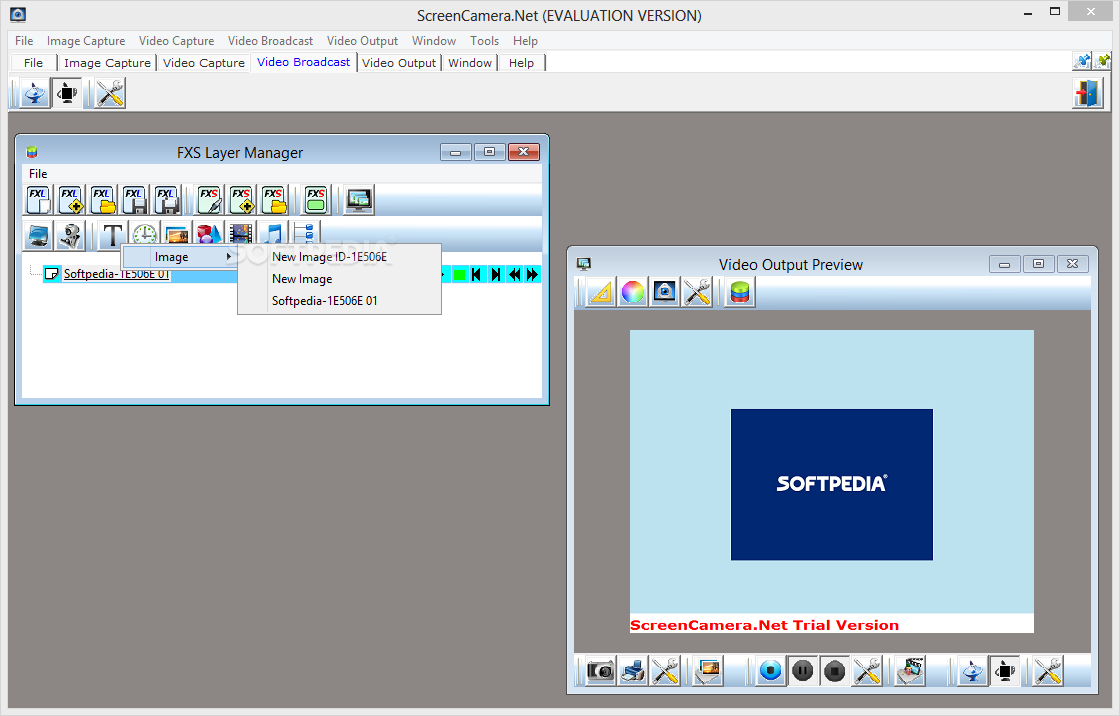Open FXL file with folder icon
The image size is (1120, 716).
coord(103,200)
